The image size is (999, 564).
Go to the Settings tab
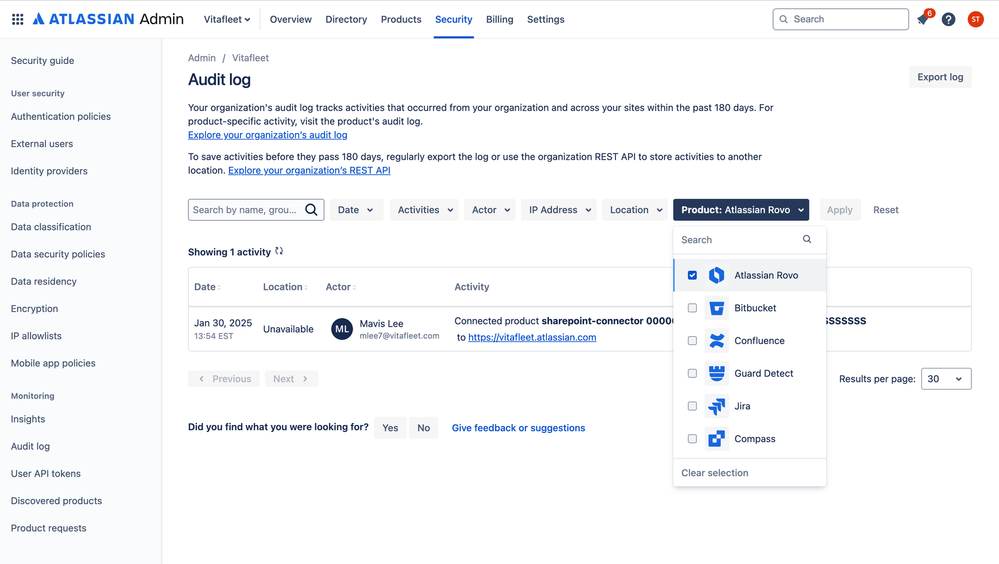tap(545, 19)
